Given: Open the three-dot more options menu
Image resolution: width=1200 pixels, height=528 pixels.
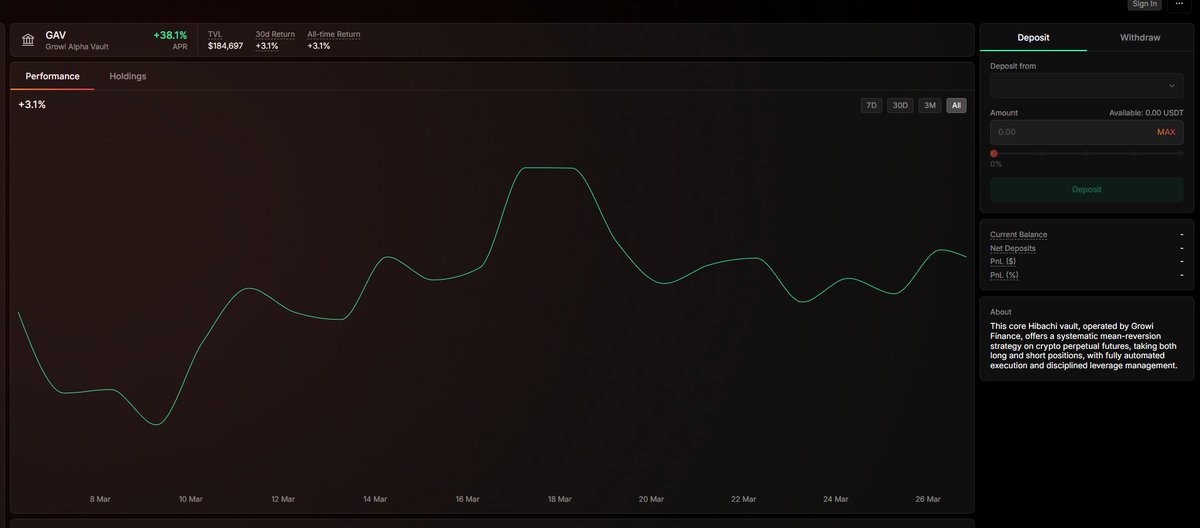Looking at the screenshot, I should 1180,4.
